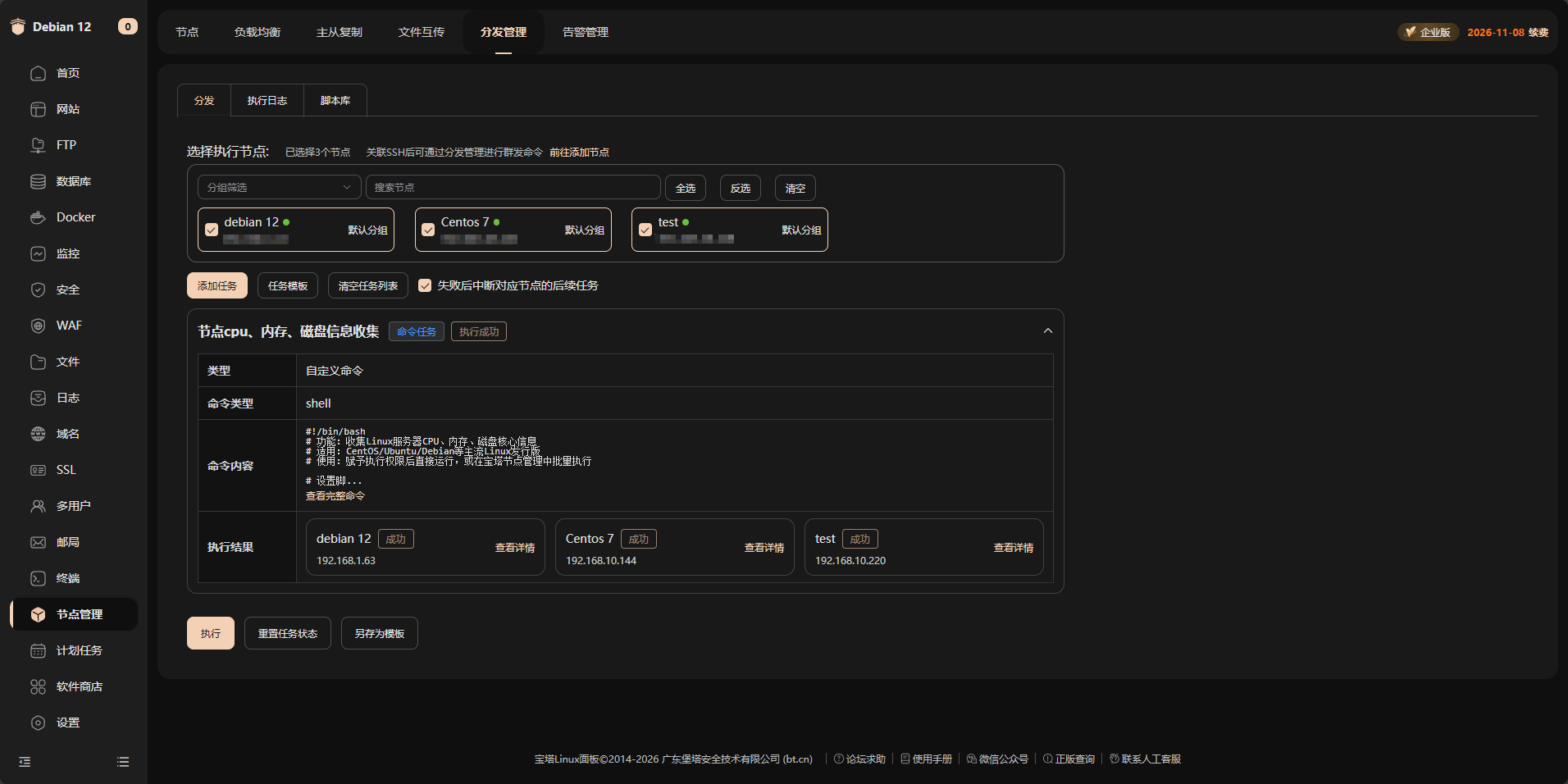Click the 数据库 database icon
This screenshot has width=1568, height=784.
pyautogui.click(x=38, y=181)
